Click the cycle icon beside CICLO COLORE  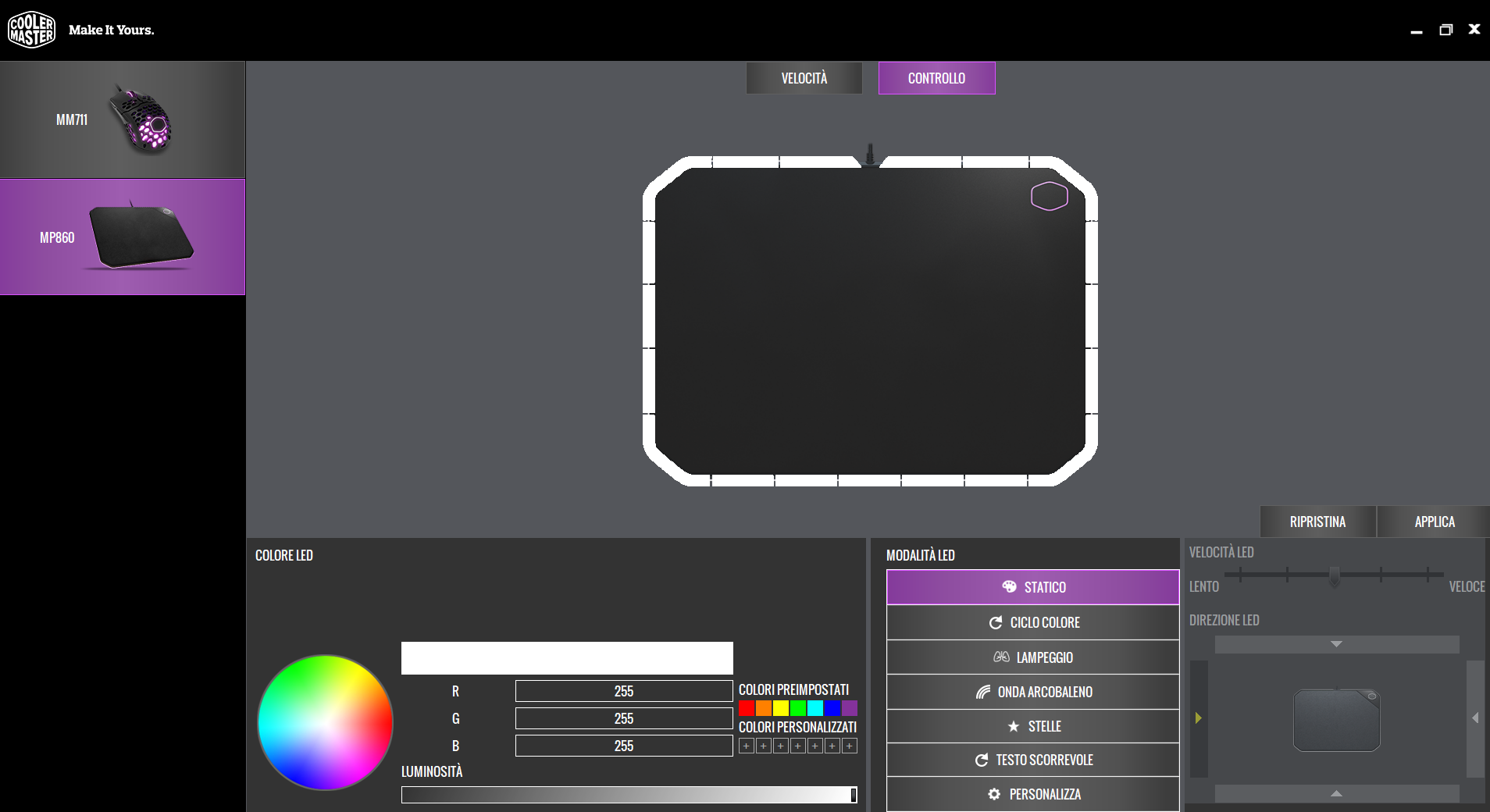point(996,622)
